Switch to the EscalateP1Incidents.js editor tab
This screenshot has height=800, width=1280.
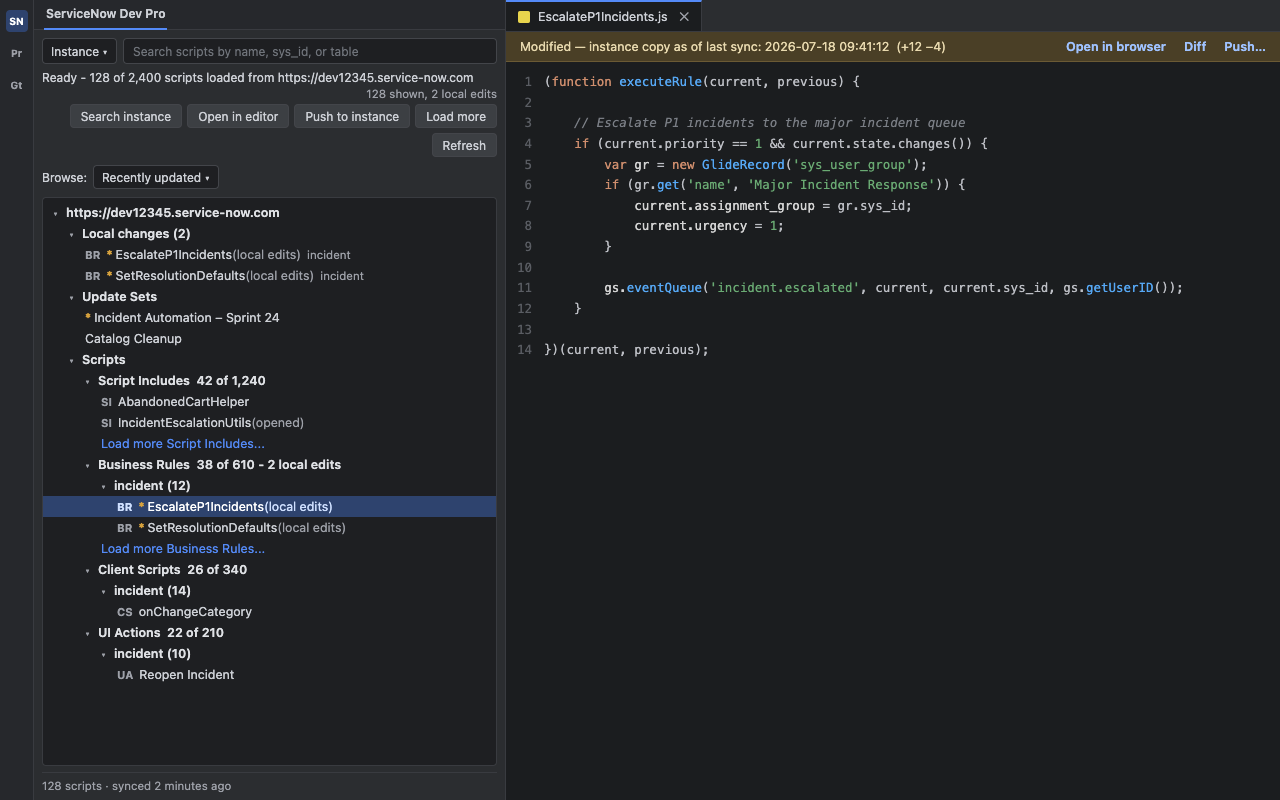[603, 17]
